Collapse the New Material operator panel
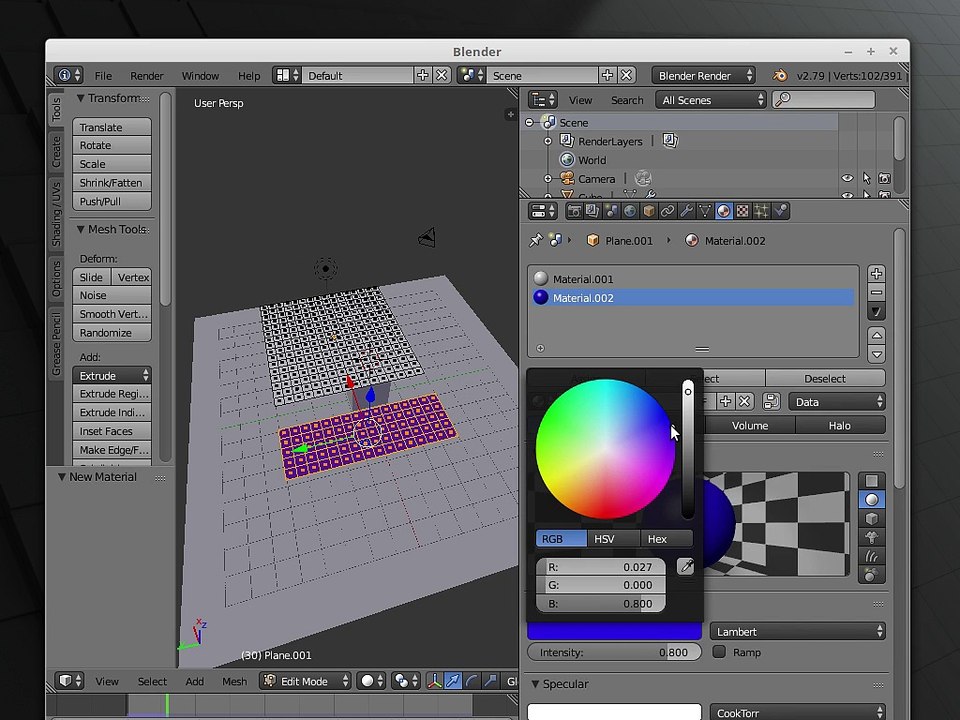960x720 pixels. pos(62,477)
